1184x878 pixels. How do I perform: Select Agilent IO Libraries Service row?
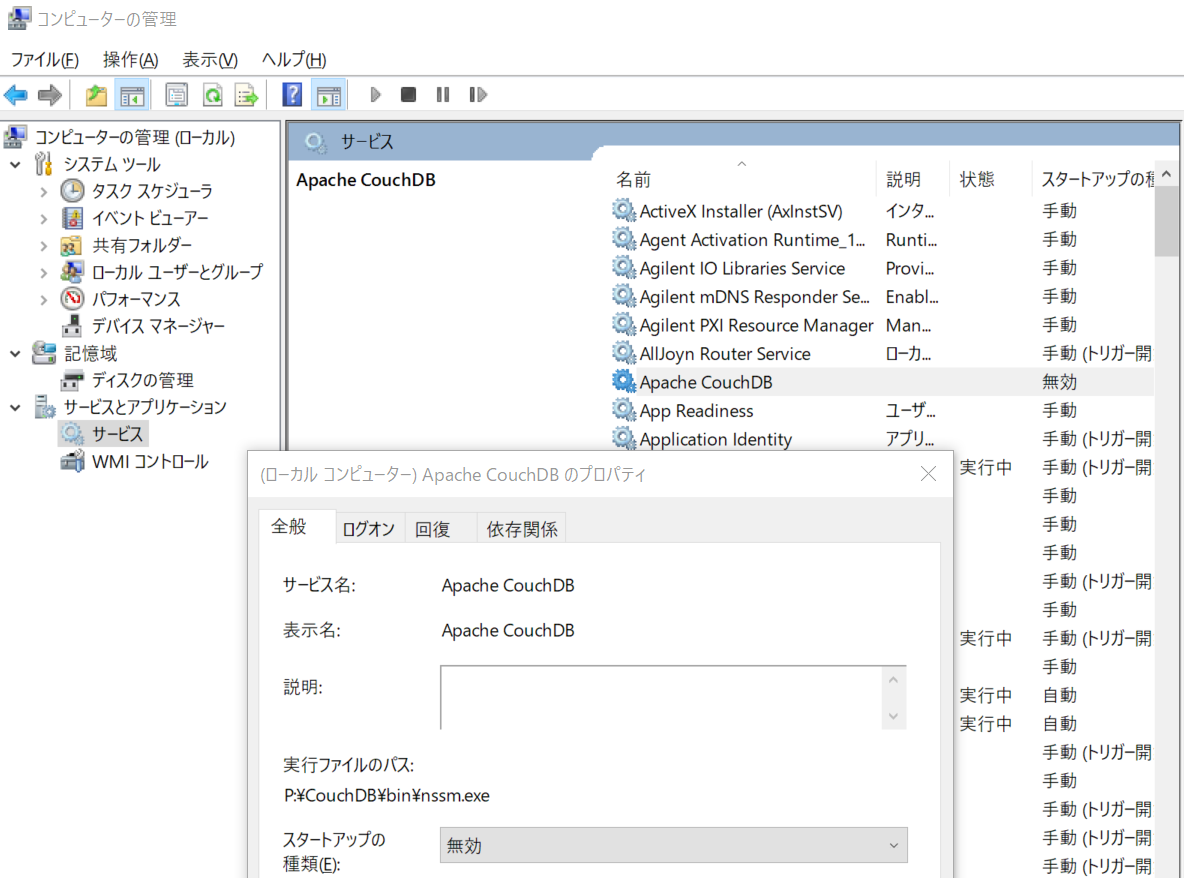tap(882, 268)
